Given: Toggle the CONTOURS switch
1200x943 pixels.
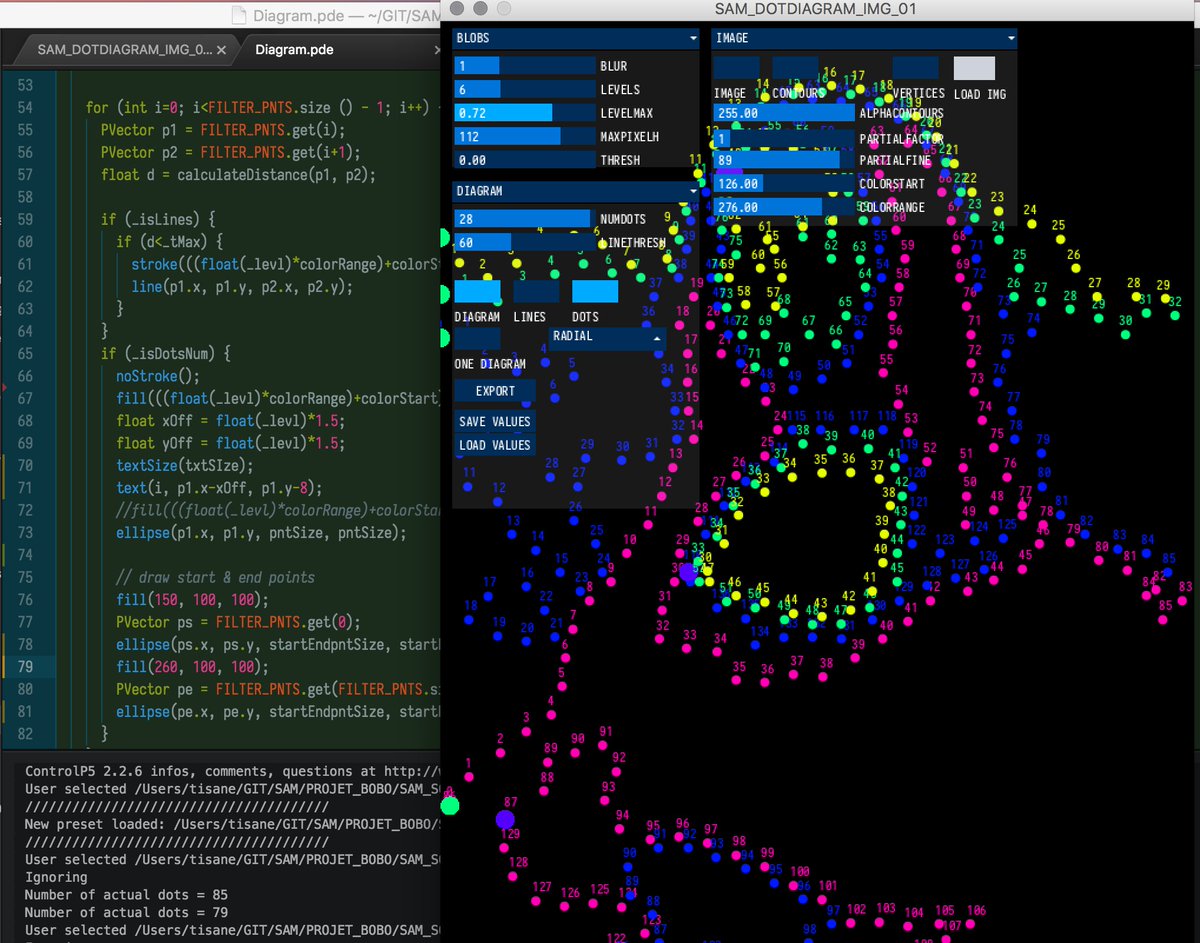Looking at the screenshot, I should (795, 68).
